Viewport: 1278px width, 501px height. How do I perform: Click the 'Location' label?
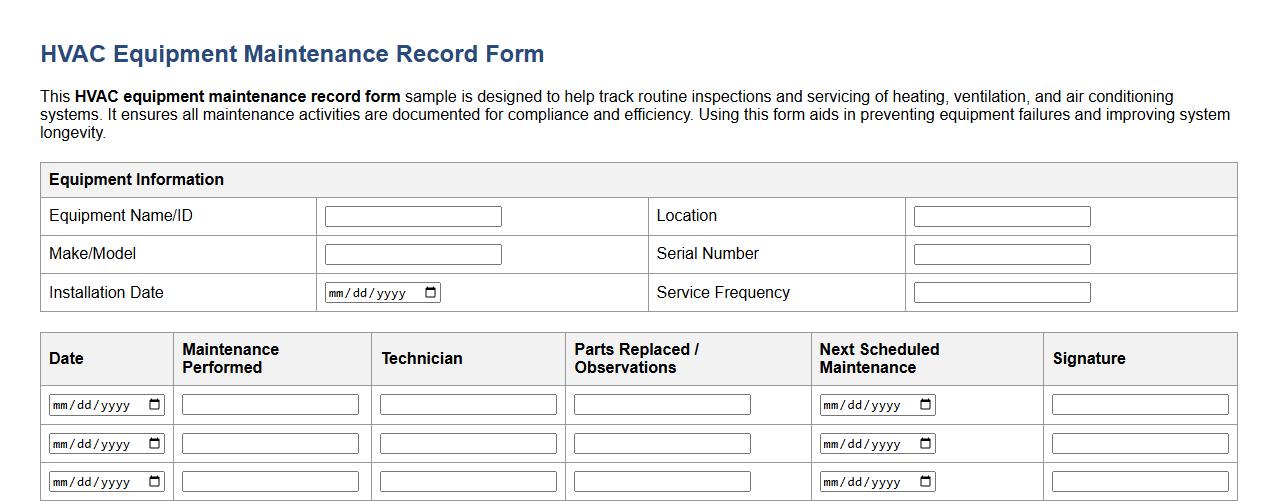(x=687, y=216)
